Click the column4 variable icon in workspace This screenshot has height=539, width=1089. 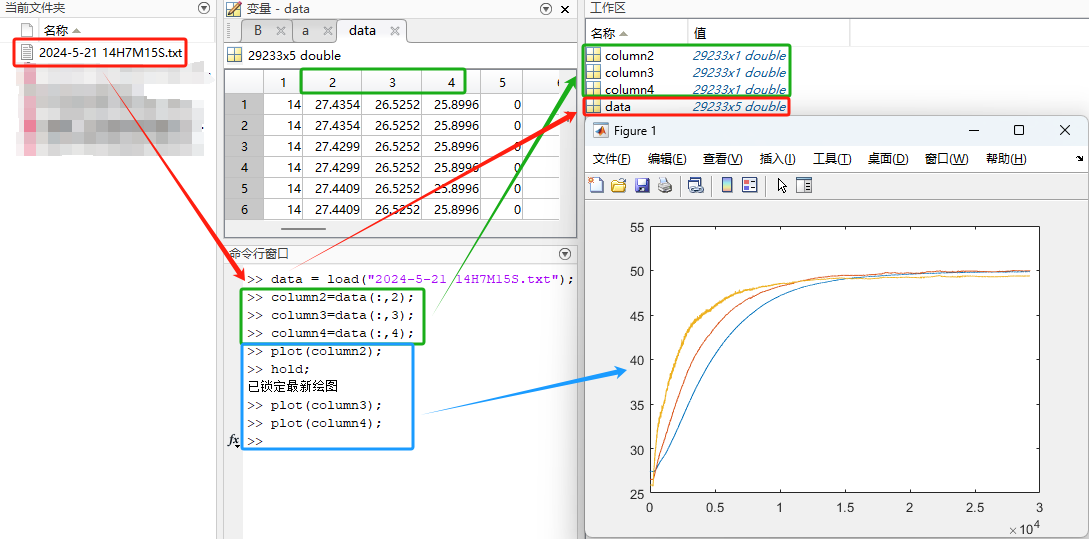tap(594, 89)
